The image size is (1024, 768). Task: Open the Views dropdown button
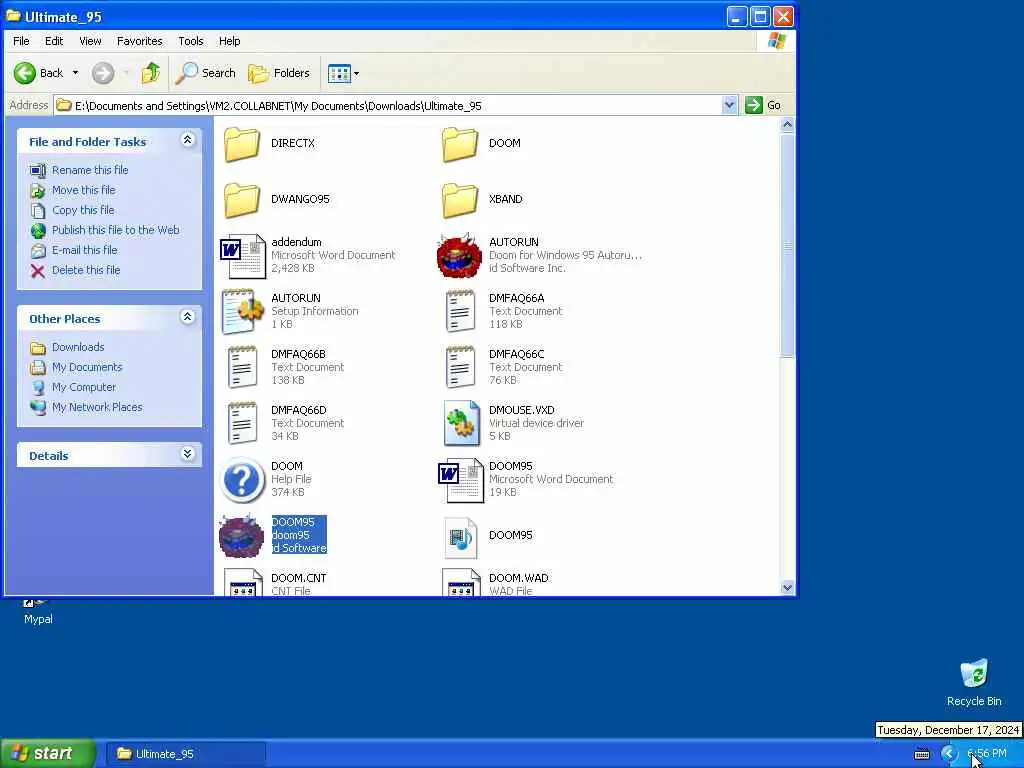coord(343,73)
